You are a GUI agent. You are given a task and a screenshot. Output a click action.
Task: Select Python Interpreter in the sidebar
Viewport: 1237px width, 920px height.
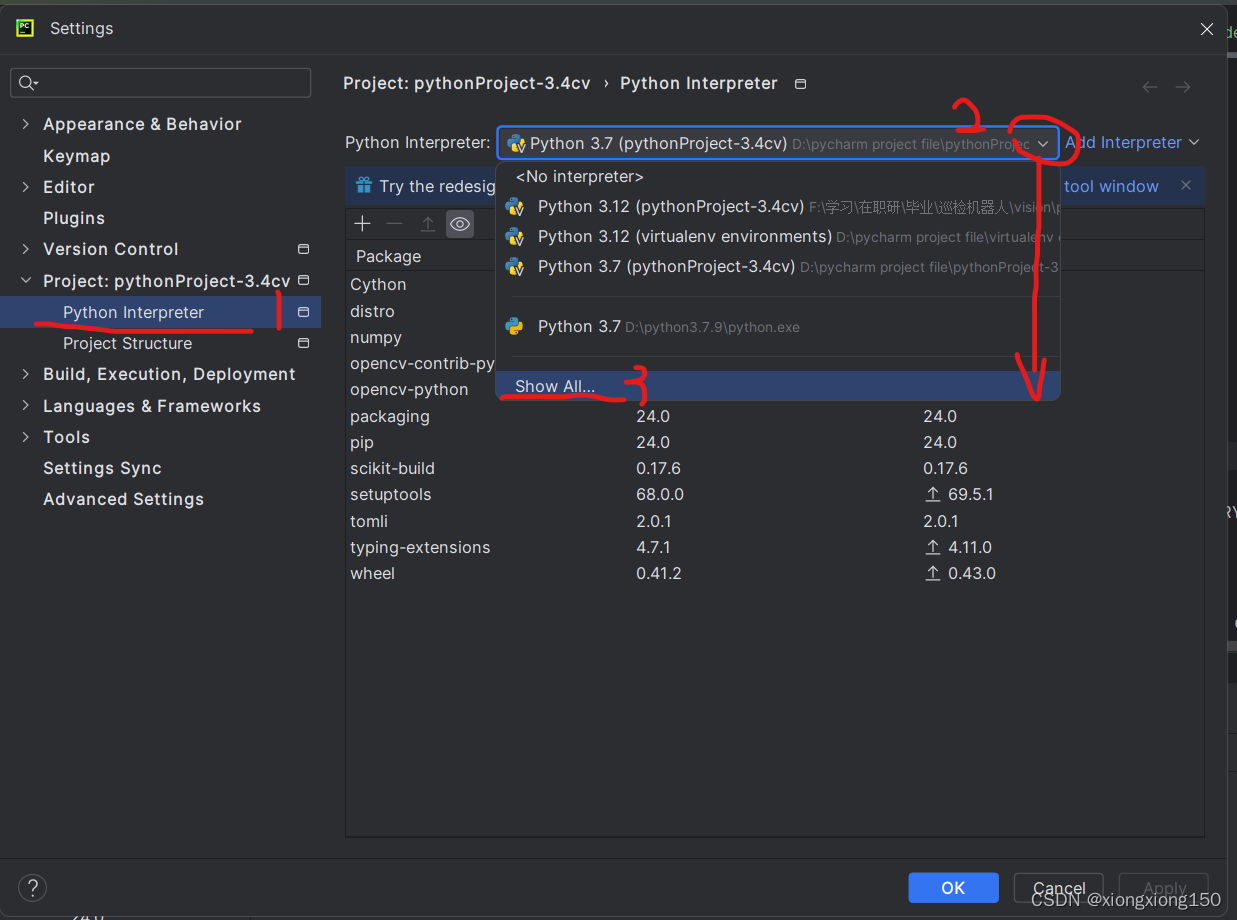(x=132, y=312)
